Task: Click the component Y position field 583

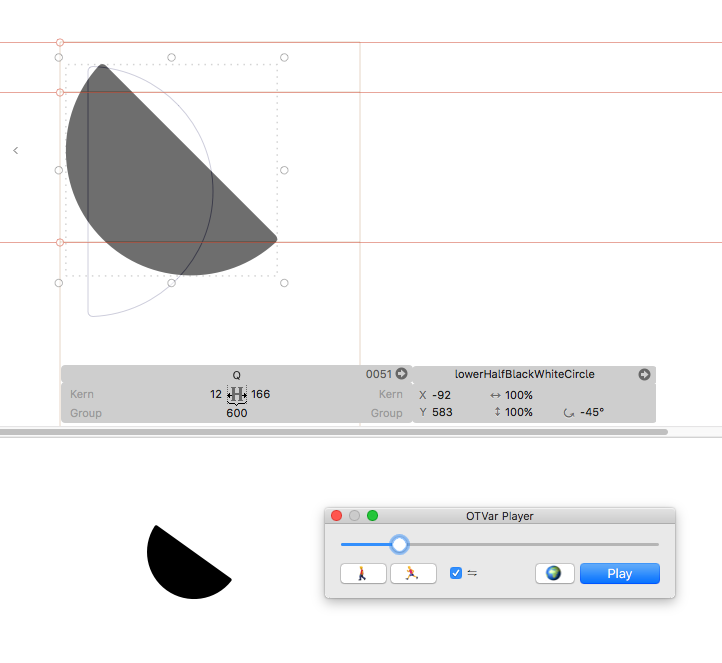Action: click(441, 412)
